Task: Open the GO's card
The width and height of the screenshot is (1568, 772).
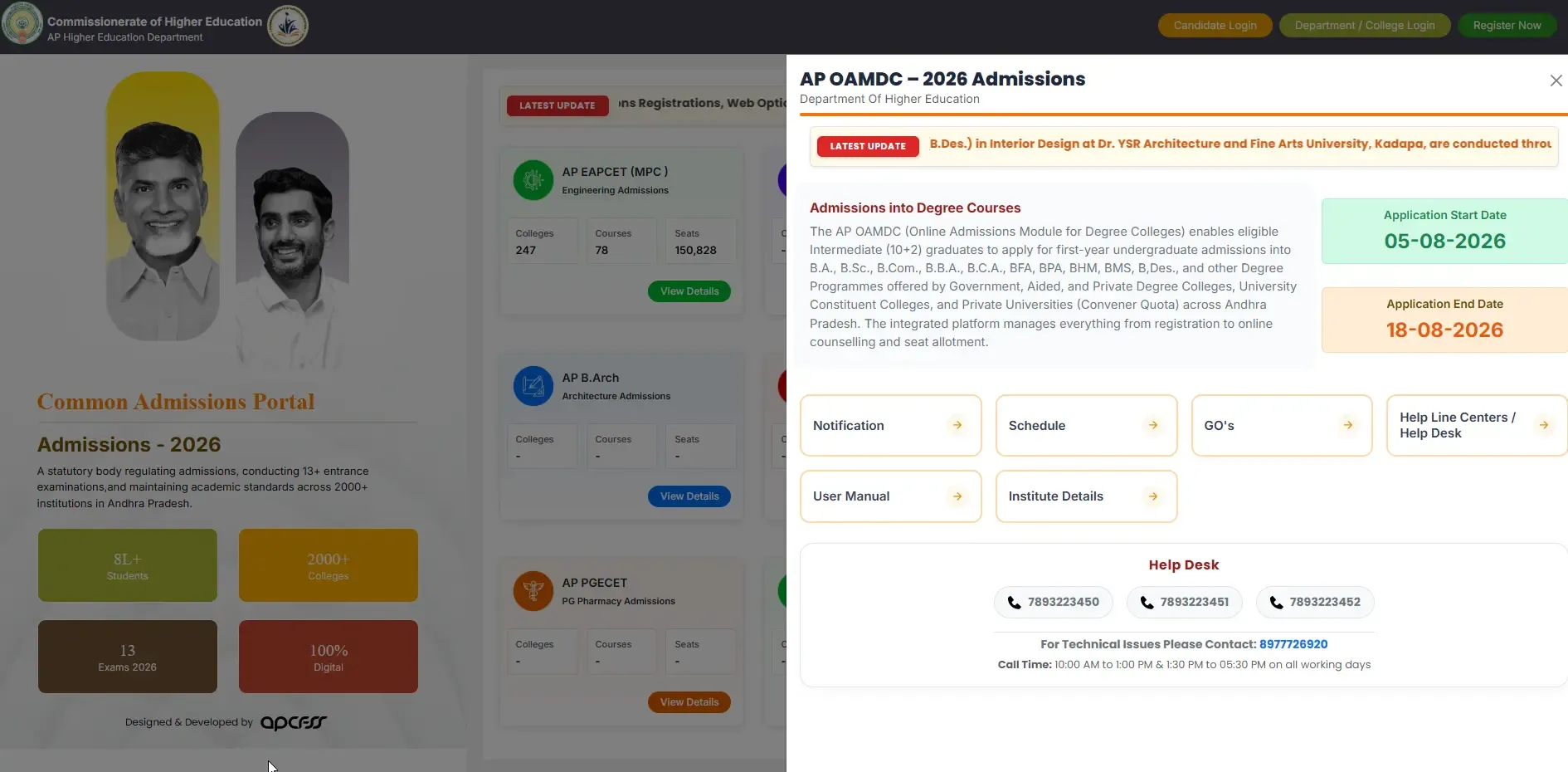Action: (x=1282, y=425)
